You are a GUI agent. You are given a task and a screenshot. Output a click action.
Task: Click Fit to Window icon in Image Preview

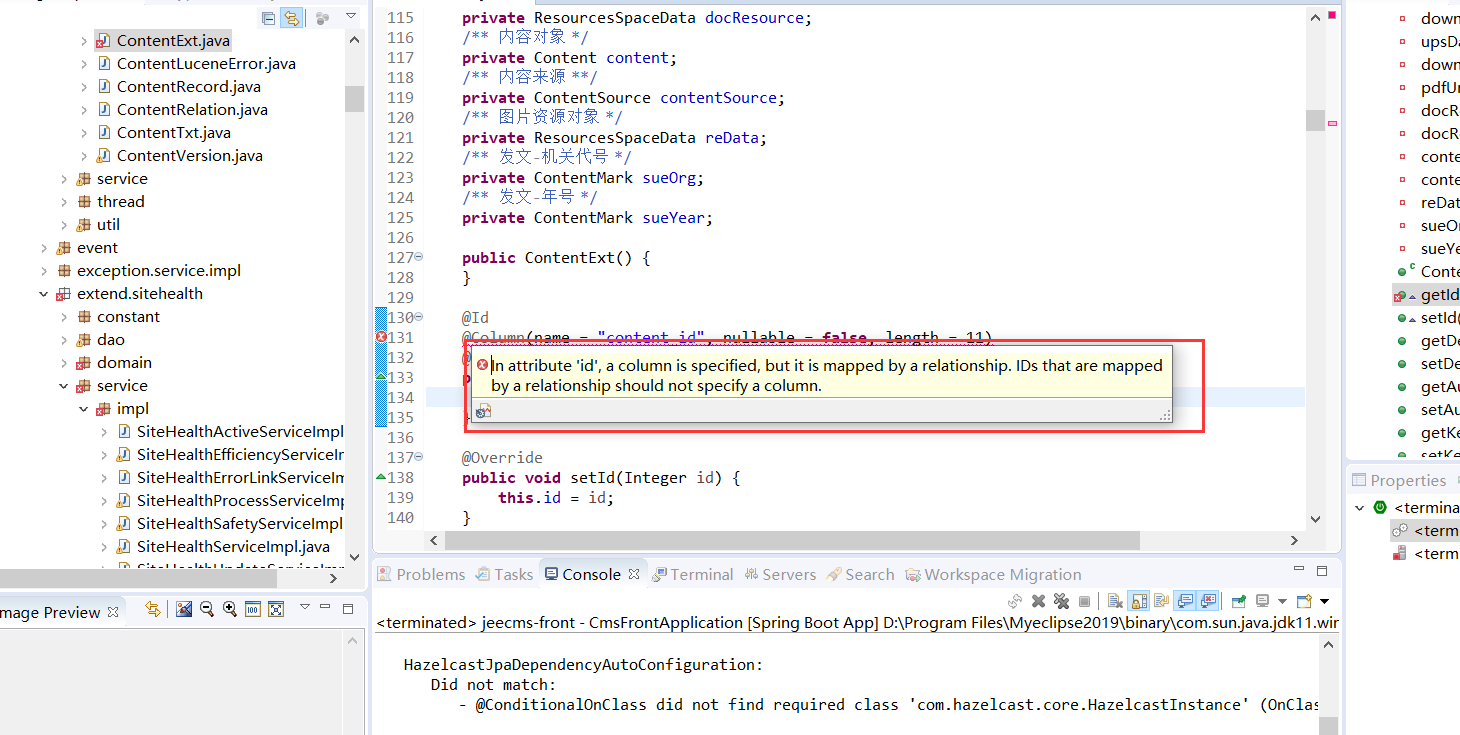[x=276, y=609]
